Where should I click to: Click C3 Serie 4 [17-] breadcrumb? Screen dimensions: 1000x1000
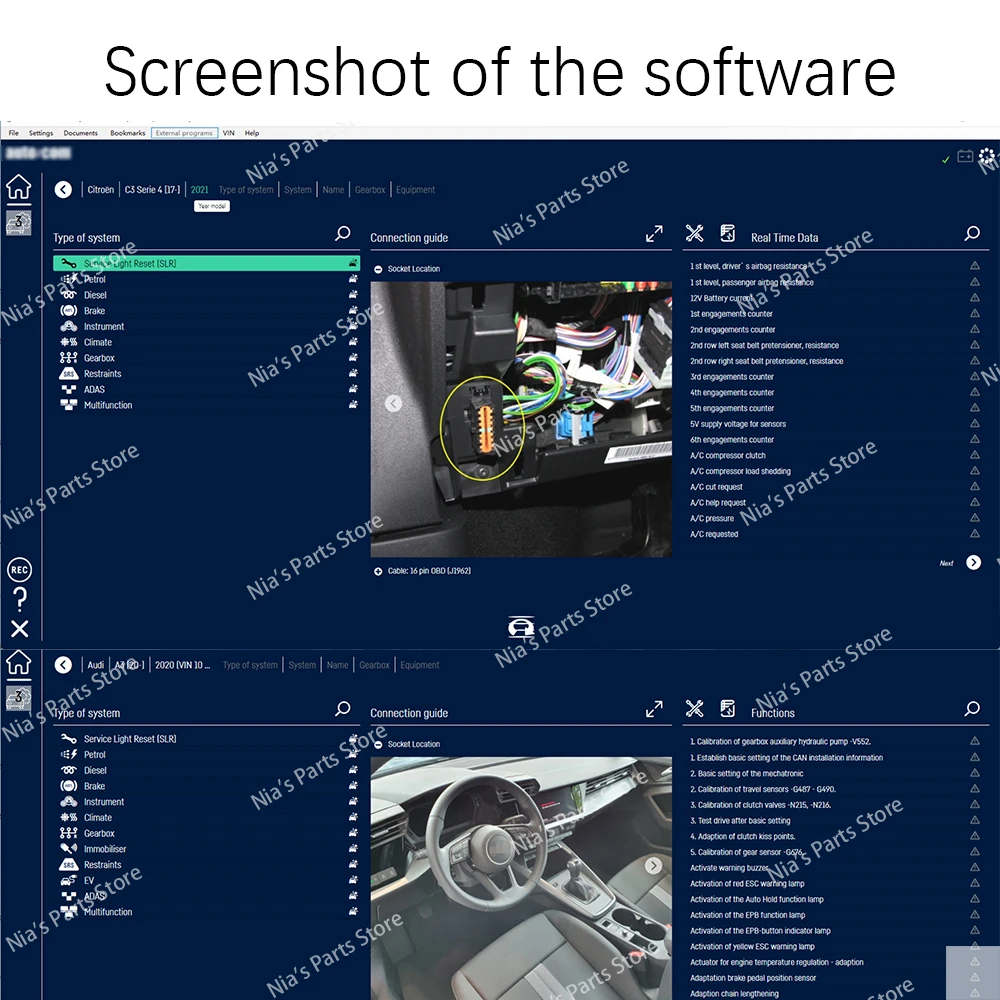click(x=152, y=189)
